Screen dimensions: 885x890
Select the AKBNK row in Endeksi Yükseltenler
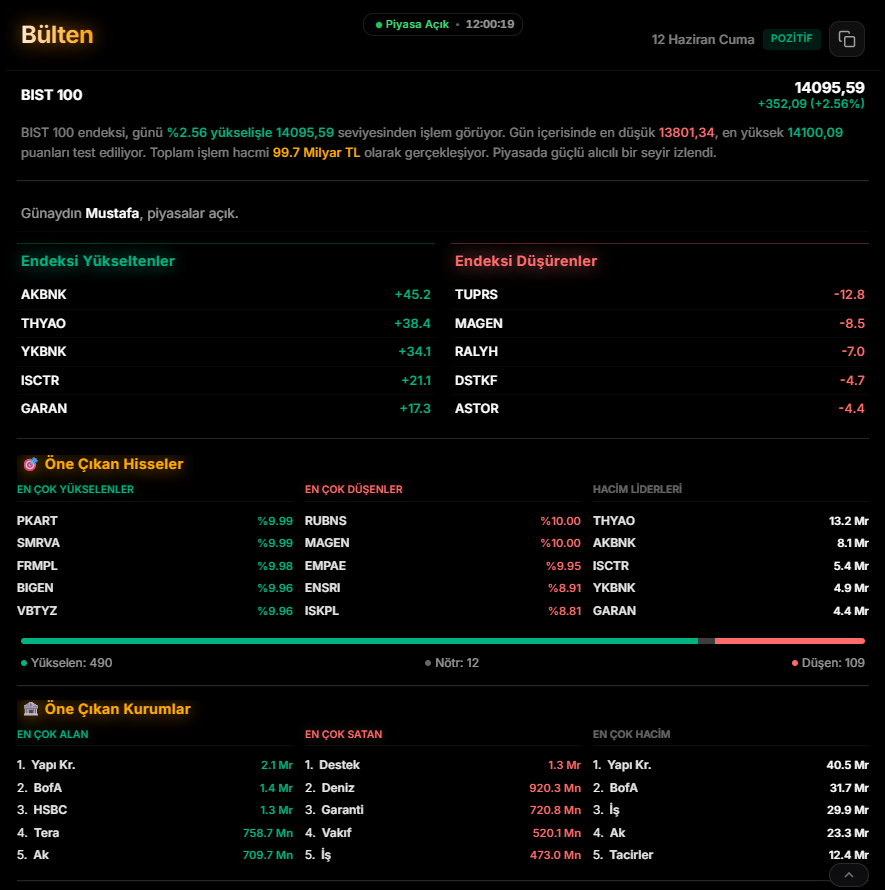pos(226,295)
